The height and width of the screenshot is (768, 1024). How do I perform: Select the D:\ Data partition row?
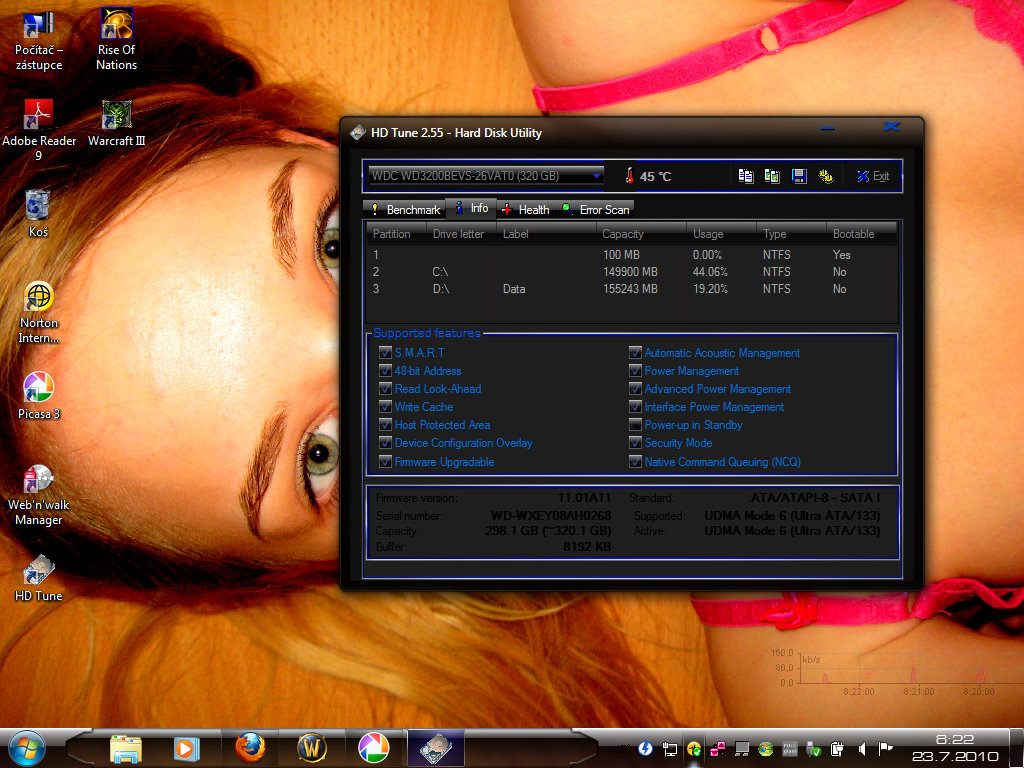click(x=630, y=289)
